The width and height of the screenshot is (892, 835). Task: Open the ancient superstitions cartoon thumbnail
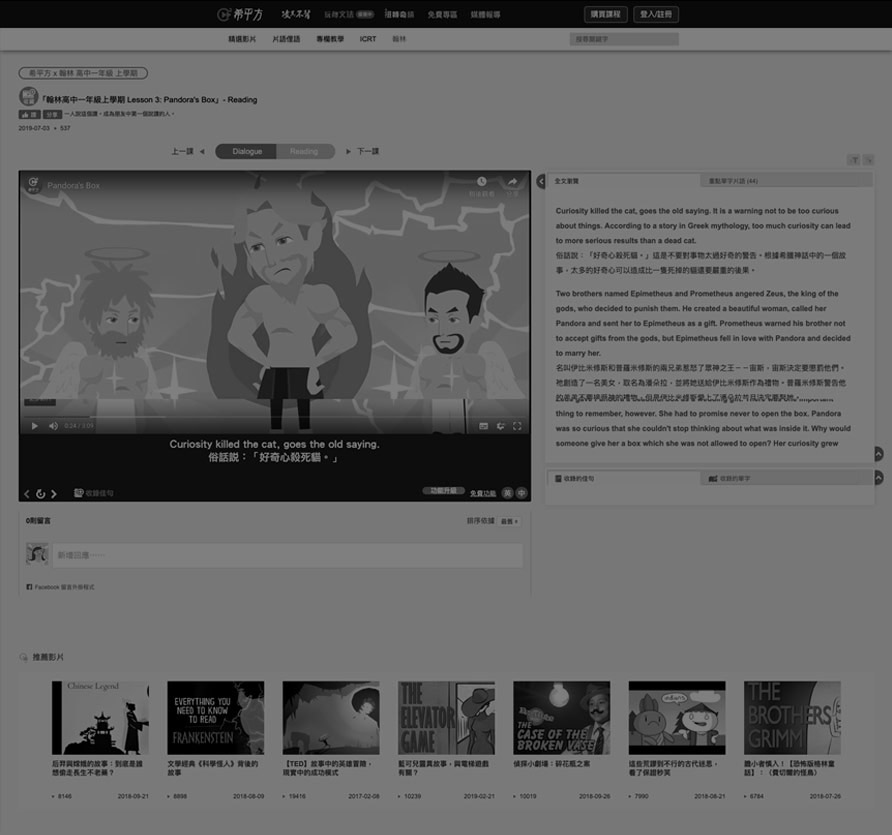pos(677,718)
